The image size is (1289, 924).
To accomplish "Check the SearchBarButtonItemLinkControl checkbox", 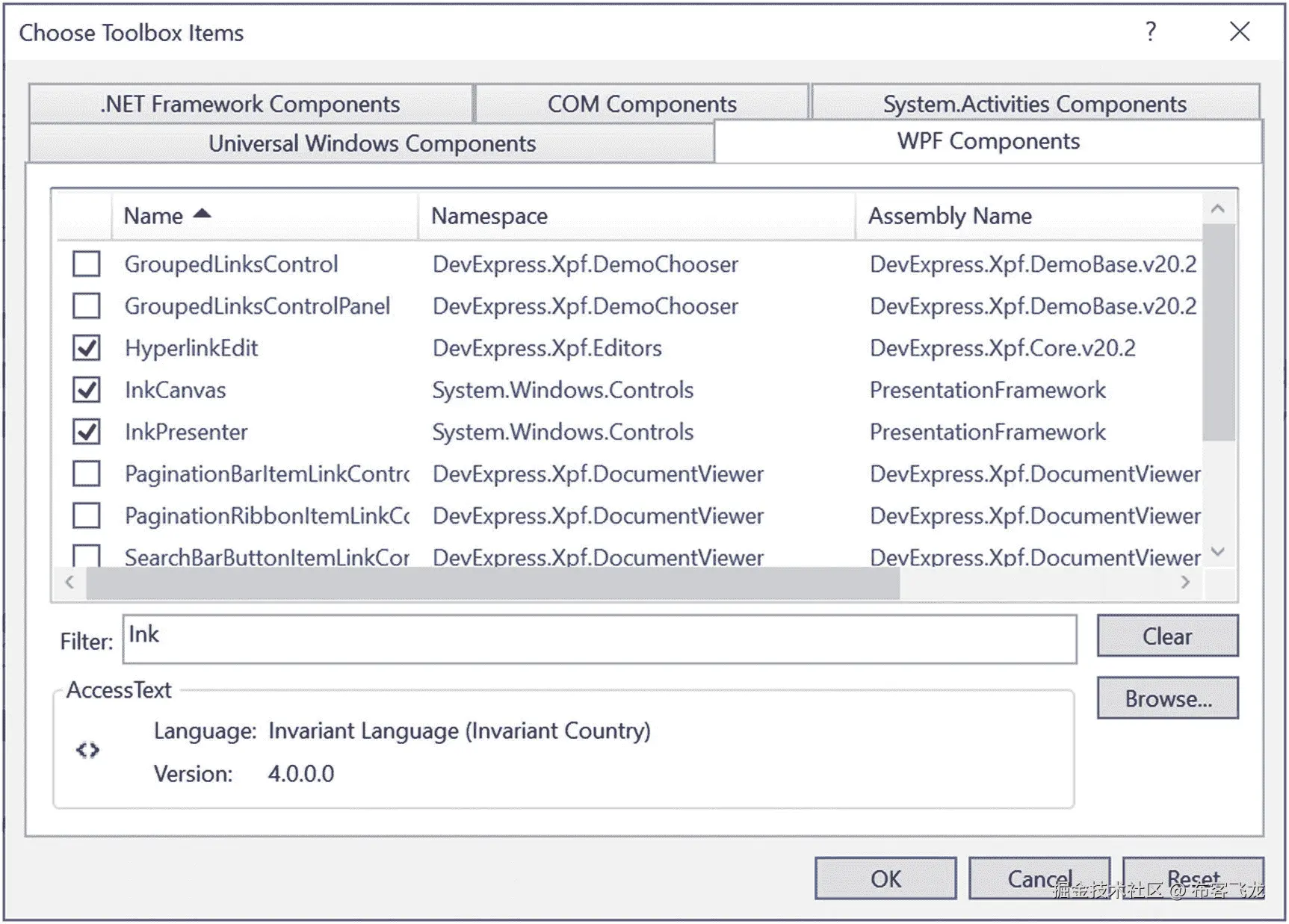I will (x=87, y=555).
